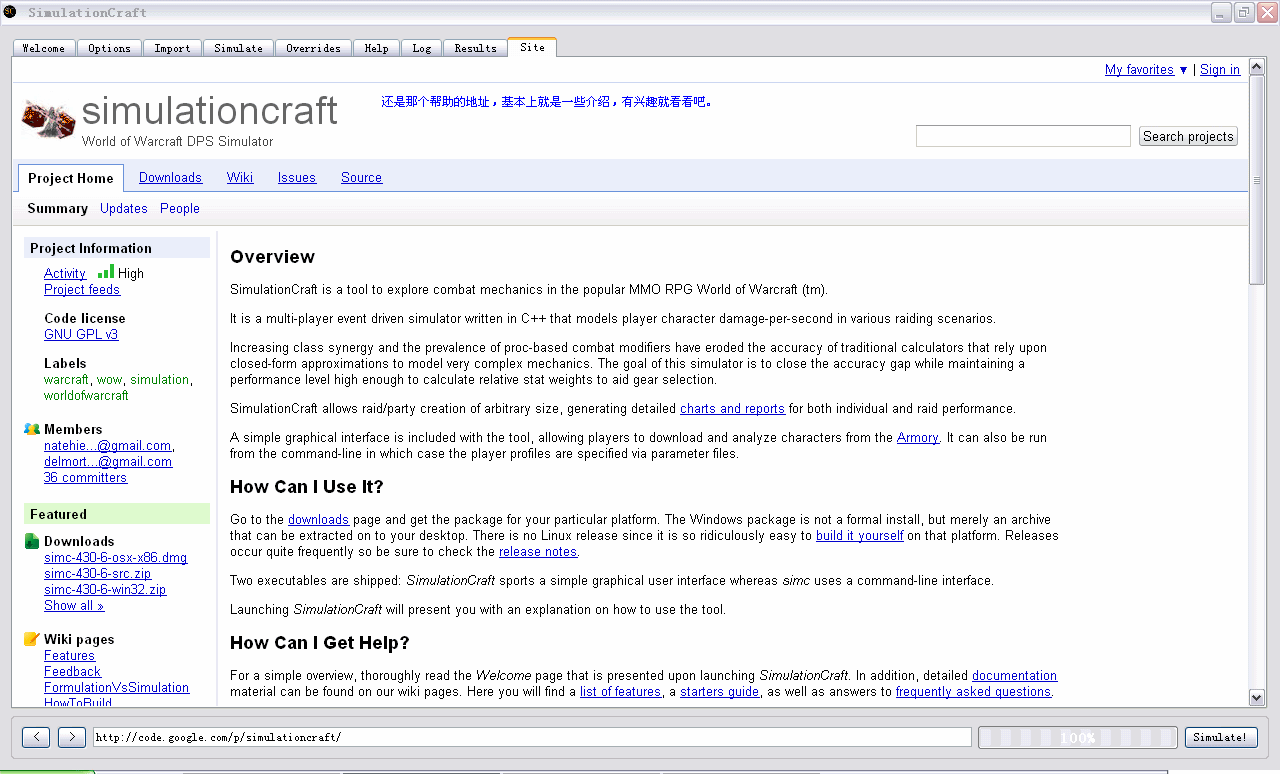Select the Site tab

pyautogui.click(x=532, y=47)
